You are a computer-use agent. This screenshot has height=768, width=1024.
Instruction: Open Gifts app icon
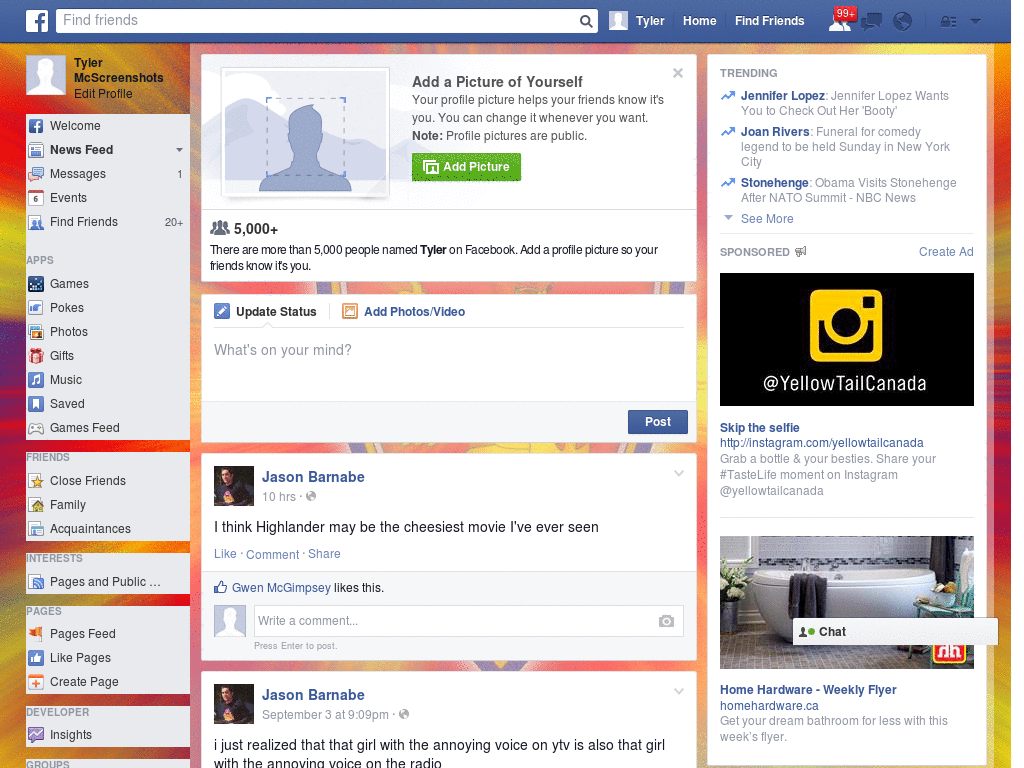pyautogui.click(x=36, y=356)
